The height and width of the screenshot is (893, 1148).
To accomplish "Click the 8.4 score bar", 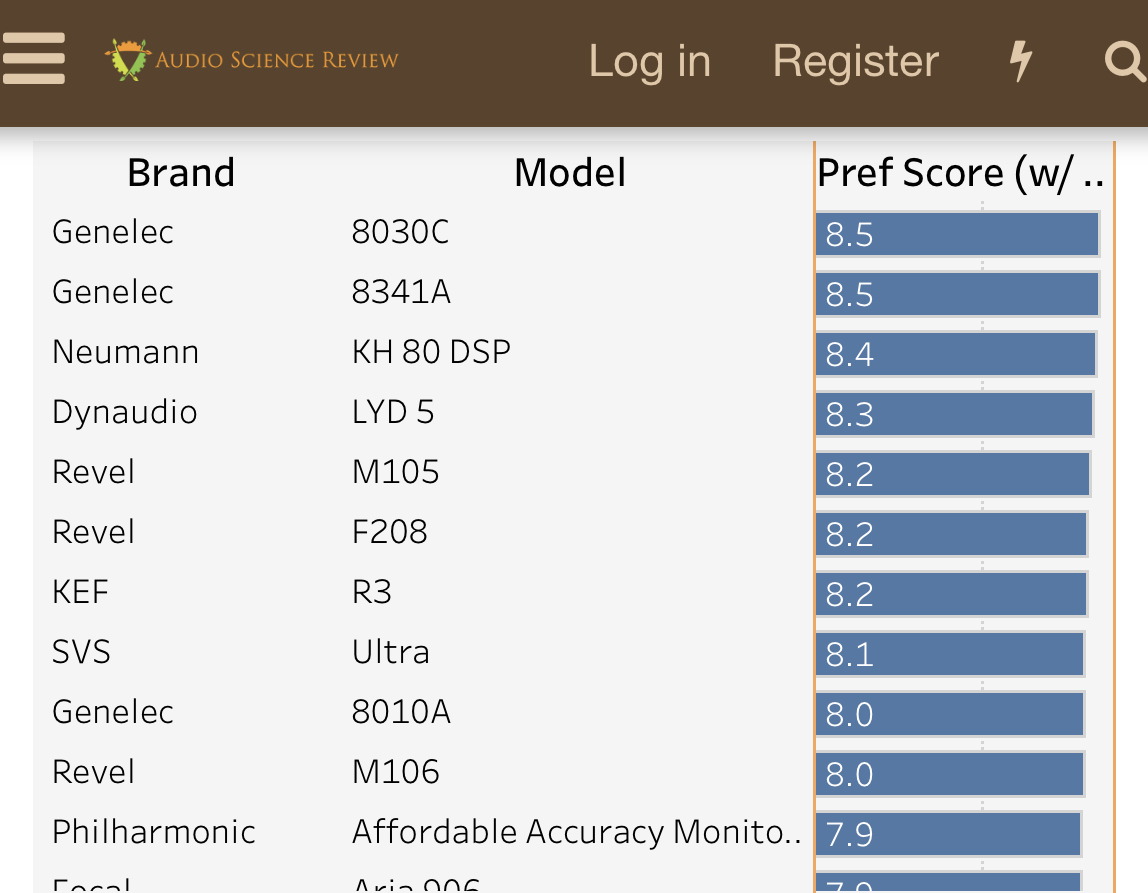I will click(x=955, y=354).
